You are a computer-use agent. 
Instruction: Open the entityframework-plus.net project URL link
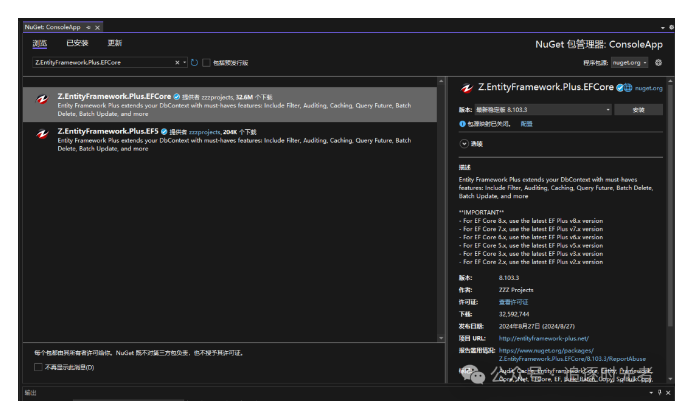point(544,338)
